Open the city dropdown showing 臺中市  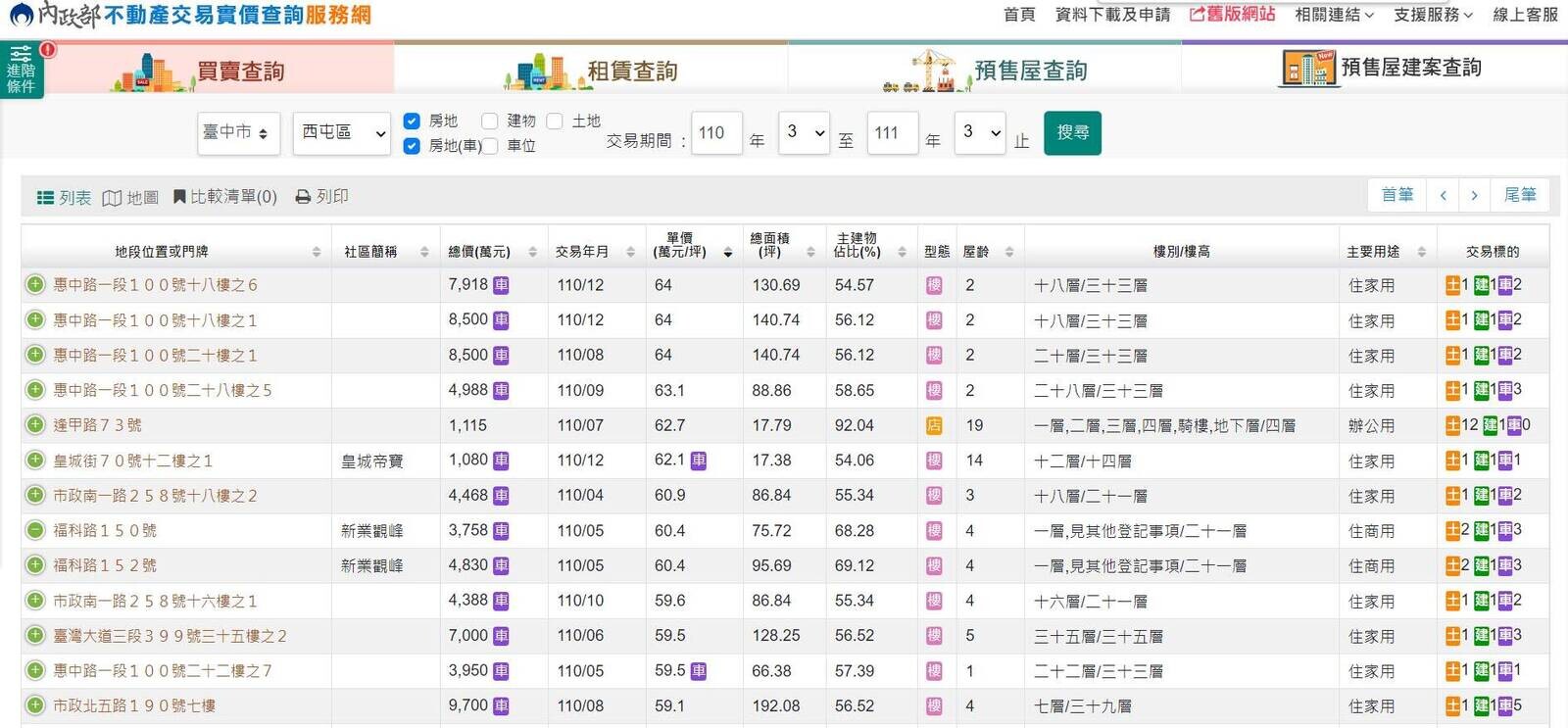tap(239, 133)
